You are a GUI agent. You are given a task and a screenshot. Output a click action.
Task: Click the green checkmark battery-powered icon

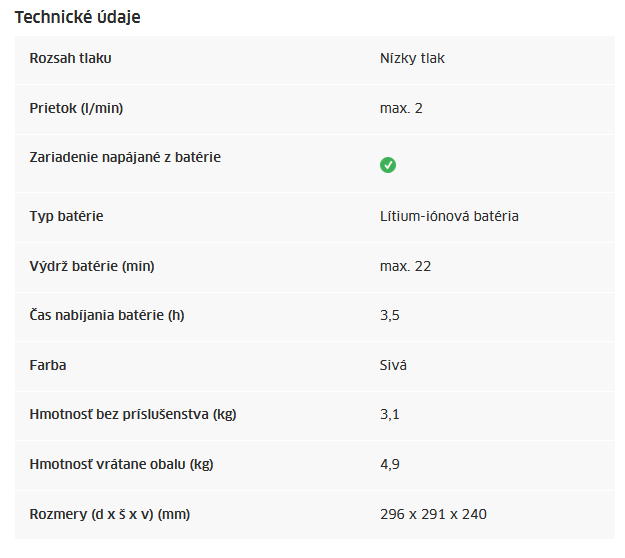click(x=387, y=165)
